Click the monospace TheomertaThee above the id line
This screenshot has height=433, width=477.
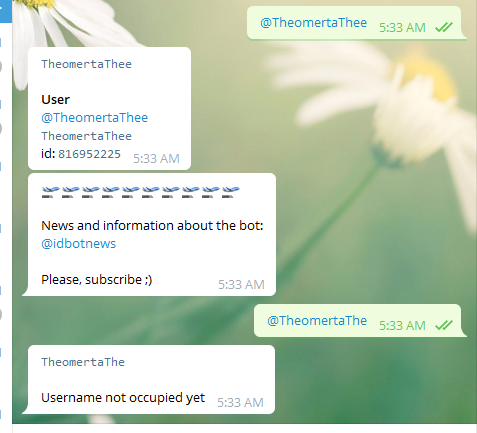coord(87,136)
